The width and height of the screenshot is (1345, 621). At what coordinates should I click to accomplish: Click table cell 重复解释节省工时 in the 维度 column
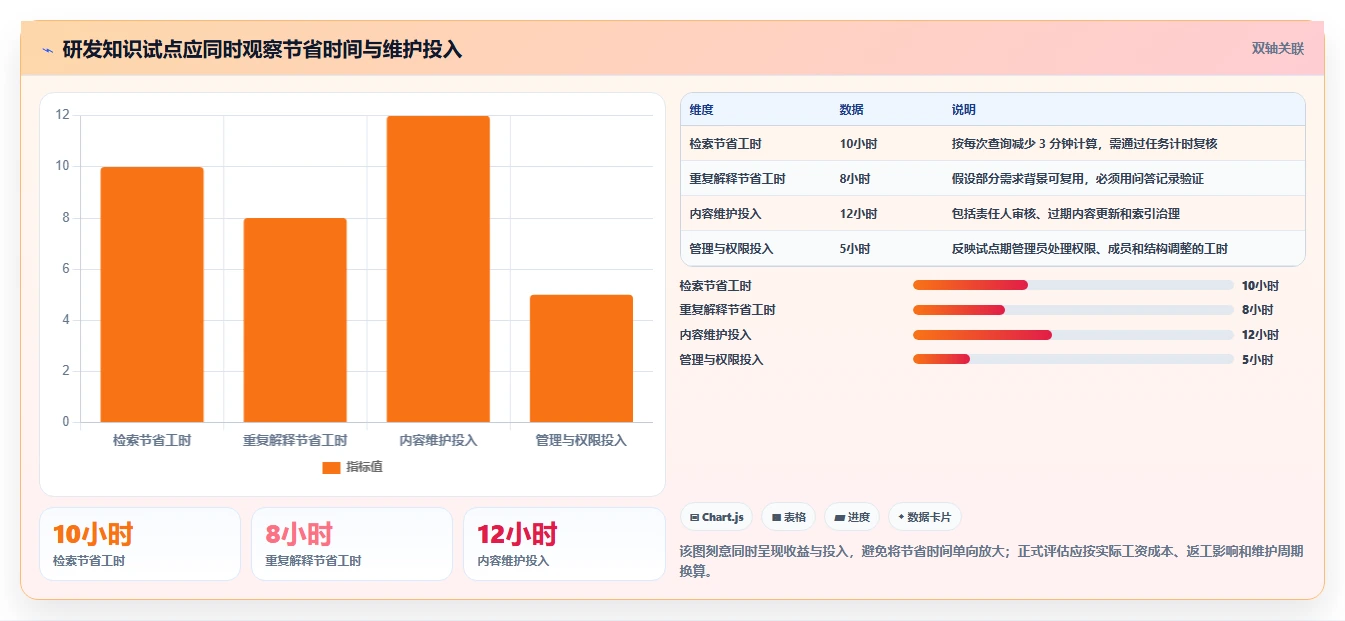pyautogui.click(x=737, y=179)
